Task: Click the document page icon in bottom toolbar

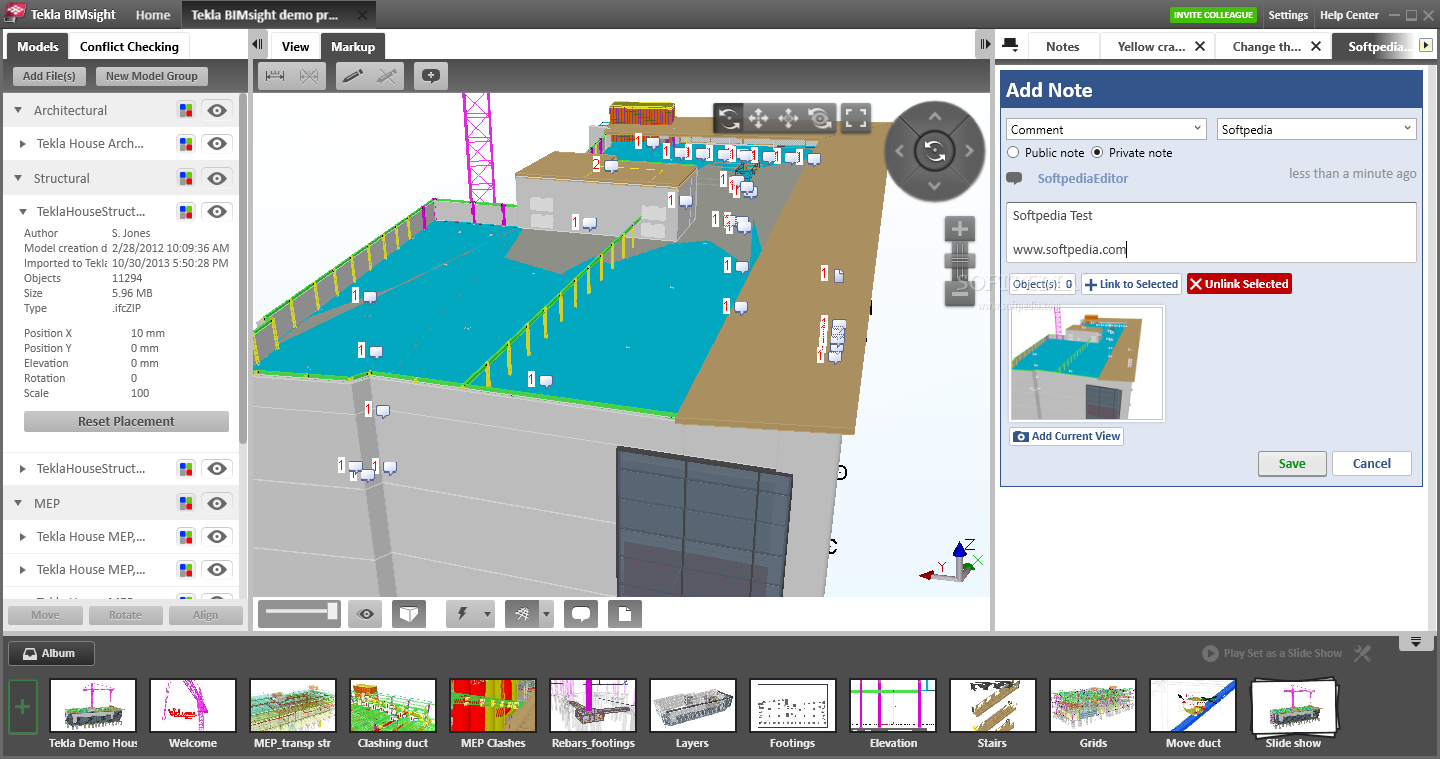Action: [625, 613]
